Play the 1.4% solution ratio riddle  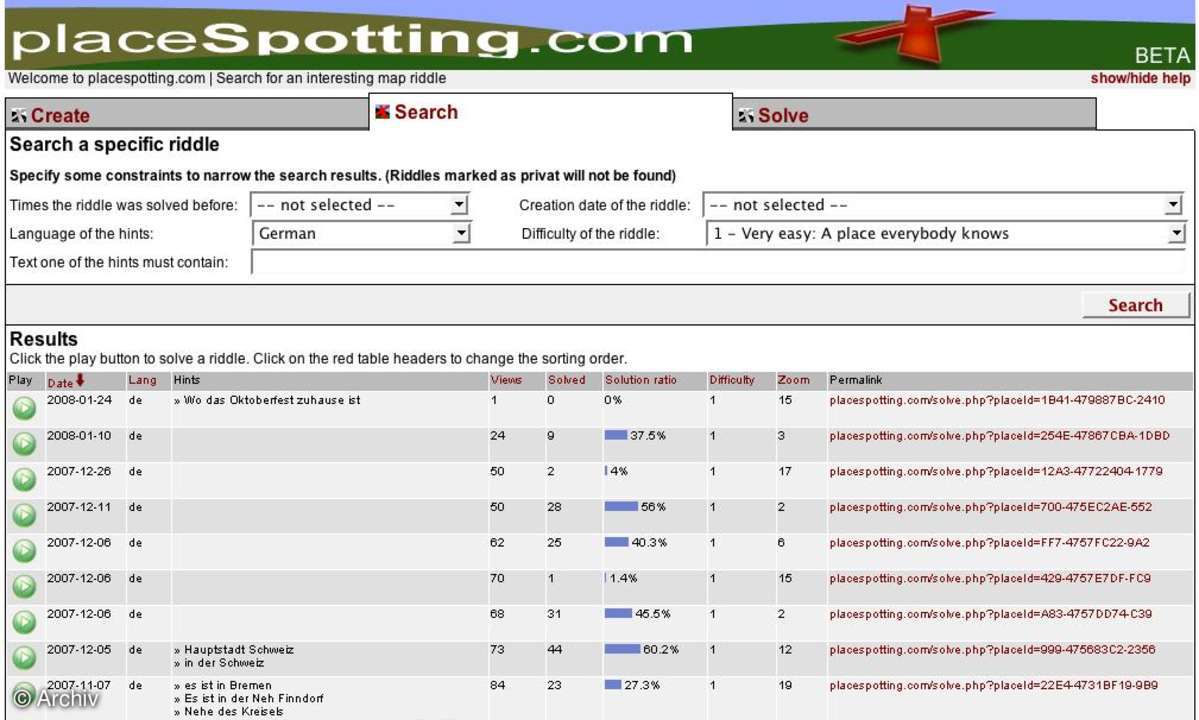tap(24, 586)
